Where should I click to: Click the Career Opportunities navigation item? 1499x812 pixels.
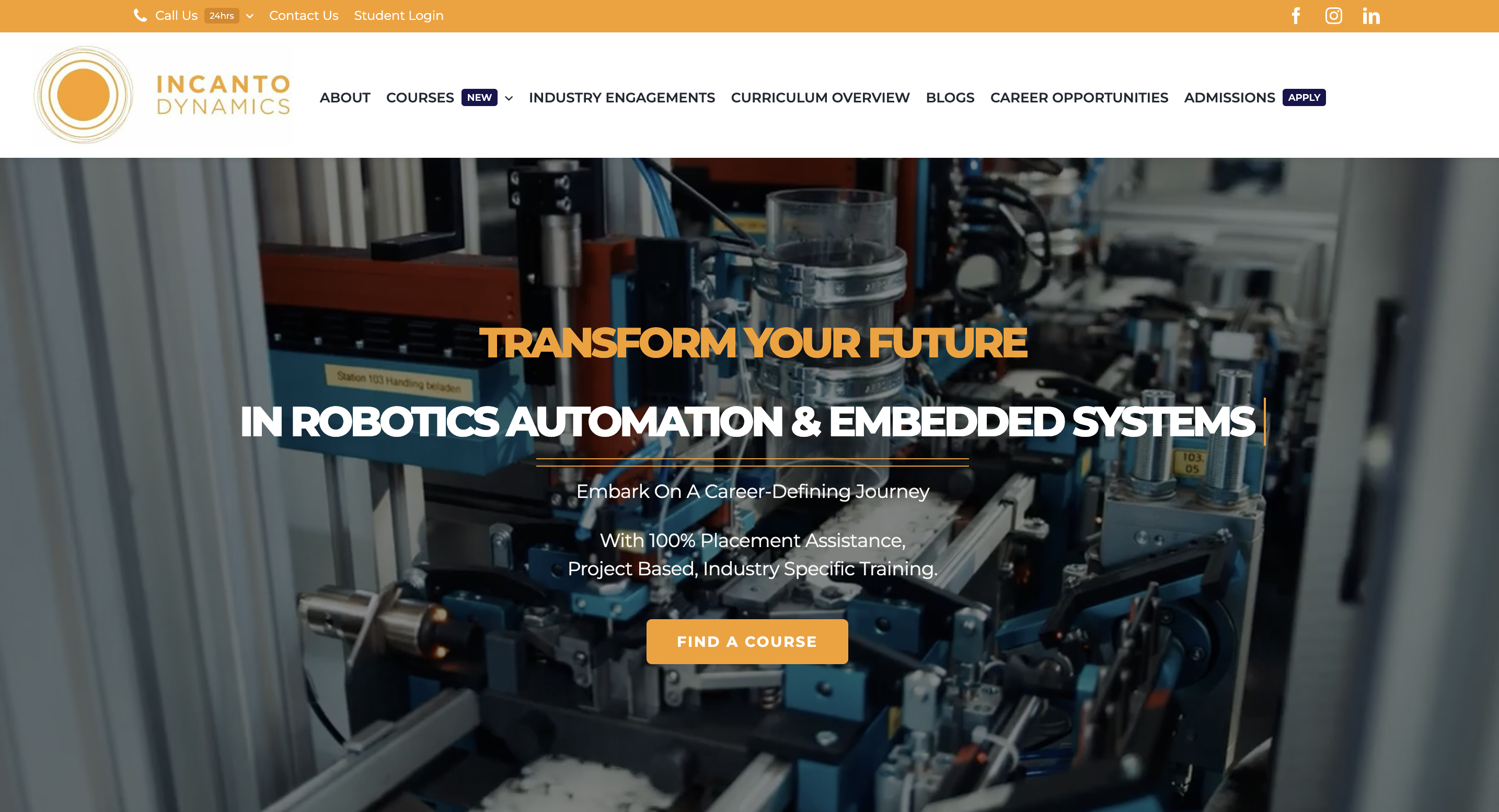pyautogui.click(x=1080, y=97)
